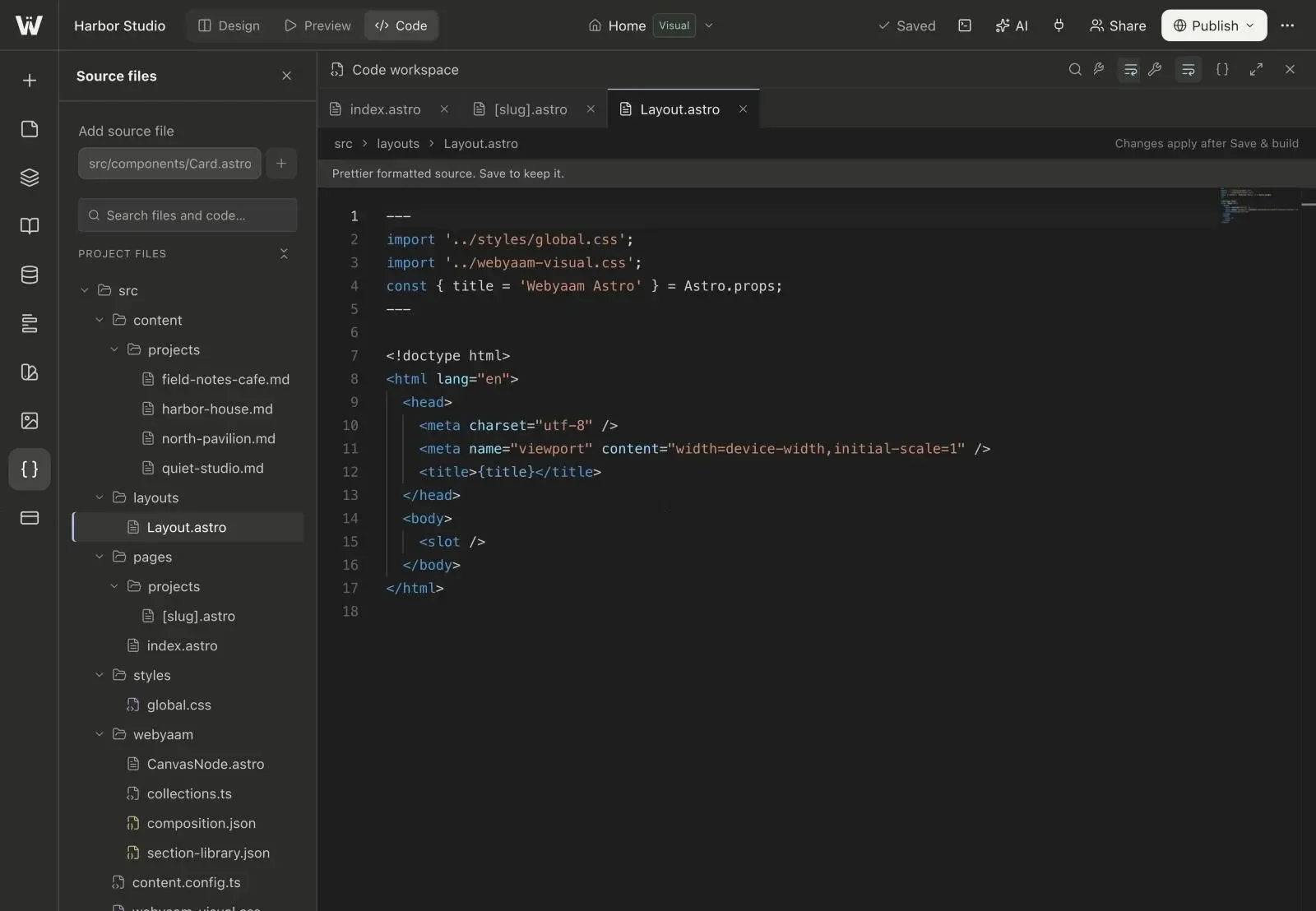The width and height of the screenshot is (1316, 911).
Task: Collapse the layouts folder
Action: [100, 497]
